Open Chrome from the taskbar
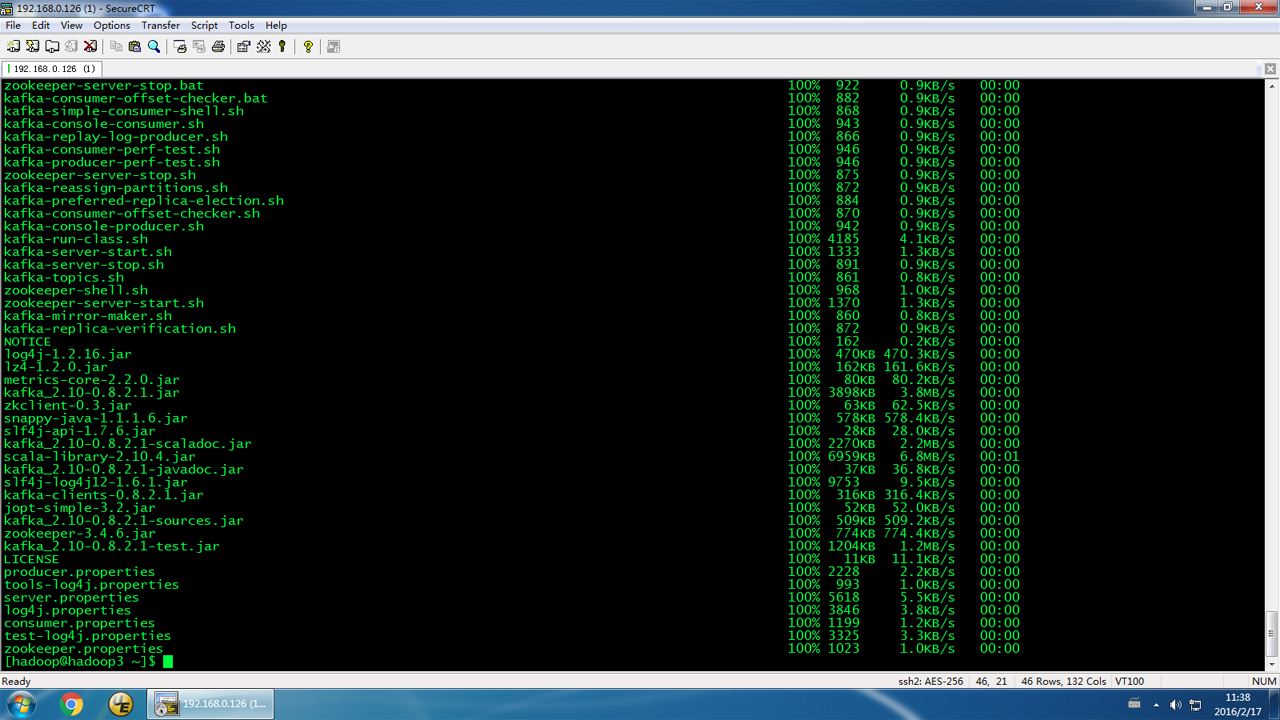The width and height of the screenshot is (1280, 720). click(x=72, y=704)
